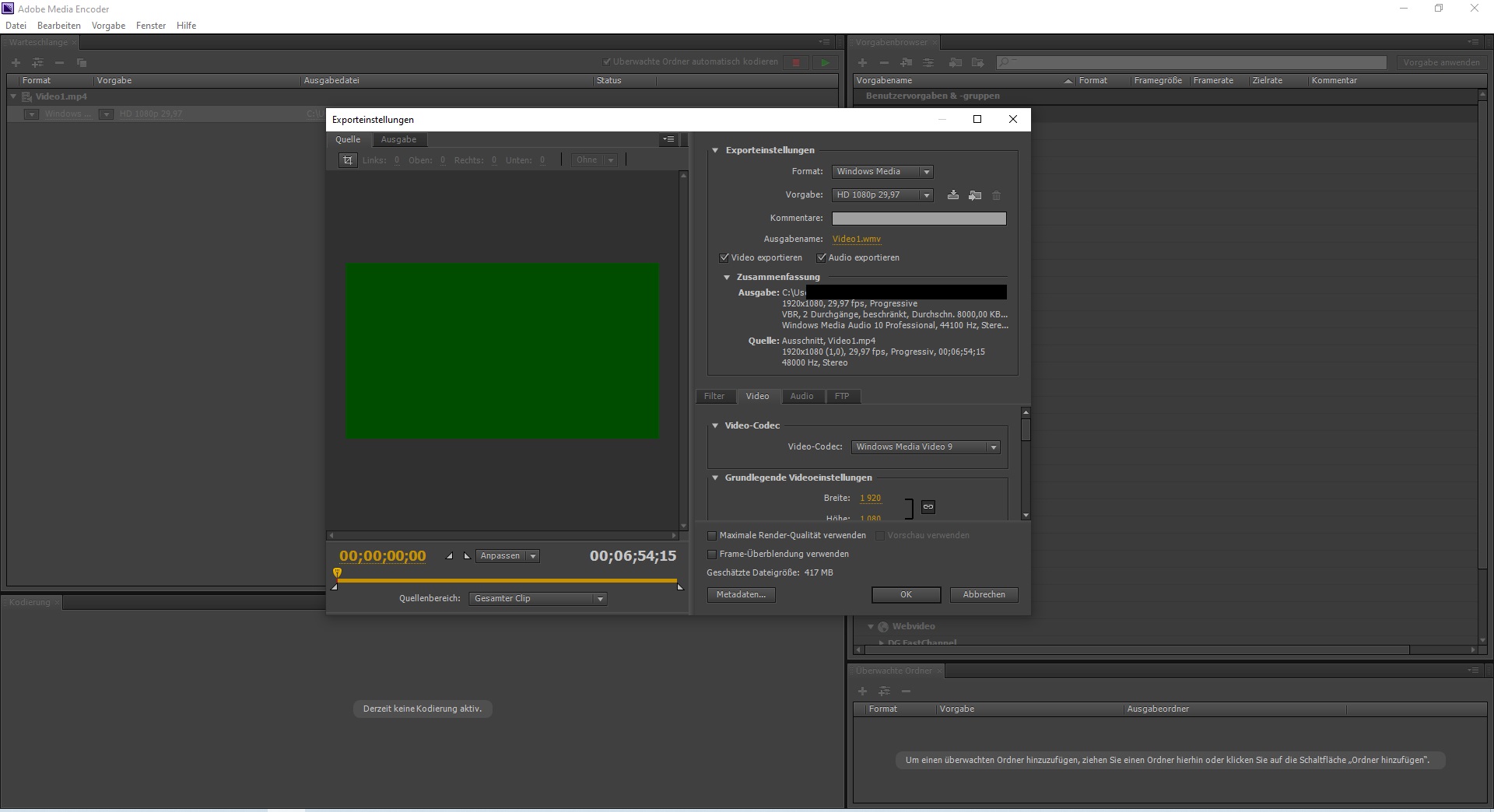1494x812 pixels.
Task: Remove the selected item from the queue
Action: coord(58,62)
